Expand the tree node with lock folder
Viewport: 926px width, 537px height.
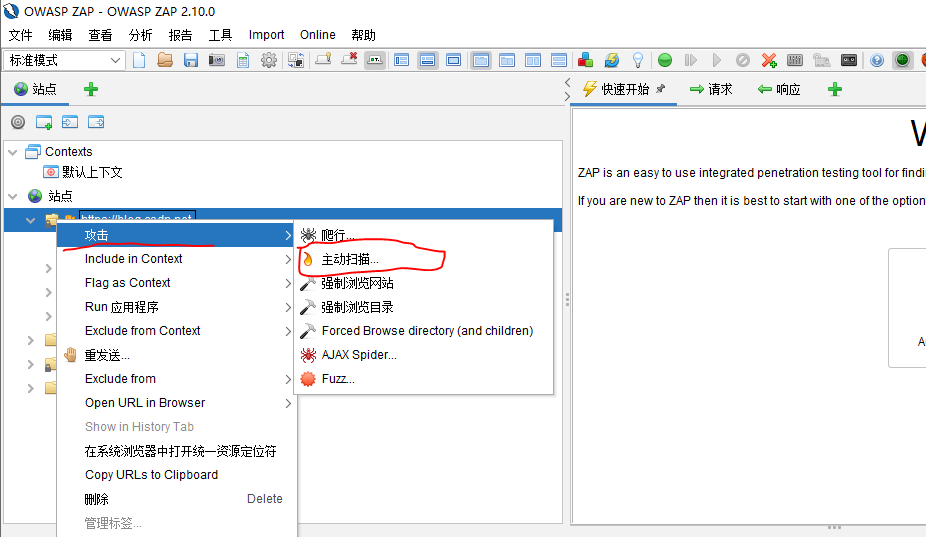point(31,364)
